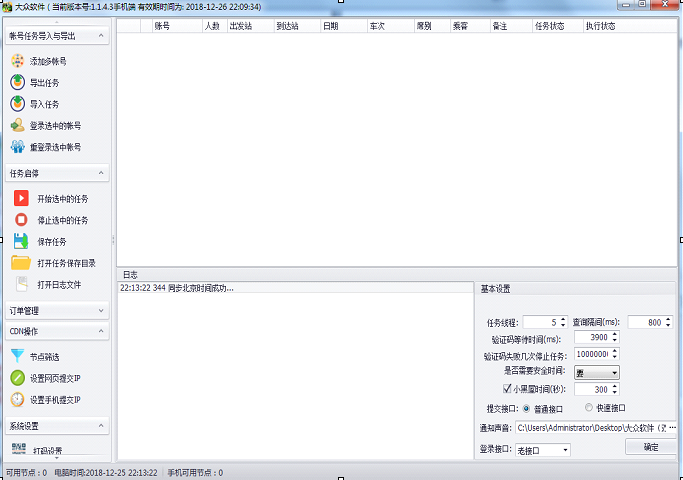
Task: Increase 小黑屋时间 value with up arrow
Action: point(615,386)
